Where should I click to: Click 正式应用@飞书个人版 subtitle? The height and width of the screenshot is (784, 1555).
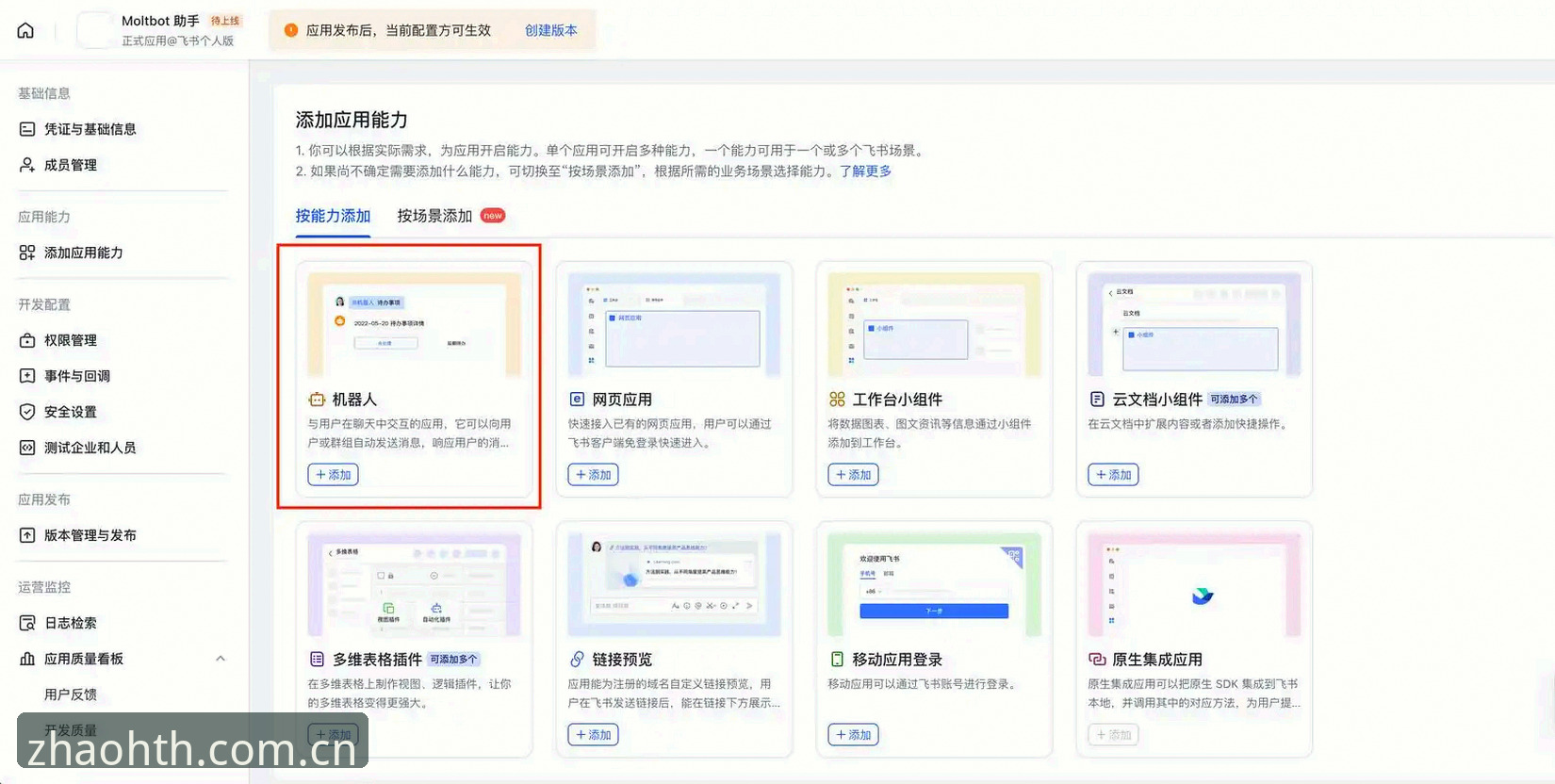(x=177, y=41)
